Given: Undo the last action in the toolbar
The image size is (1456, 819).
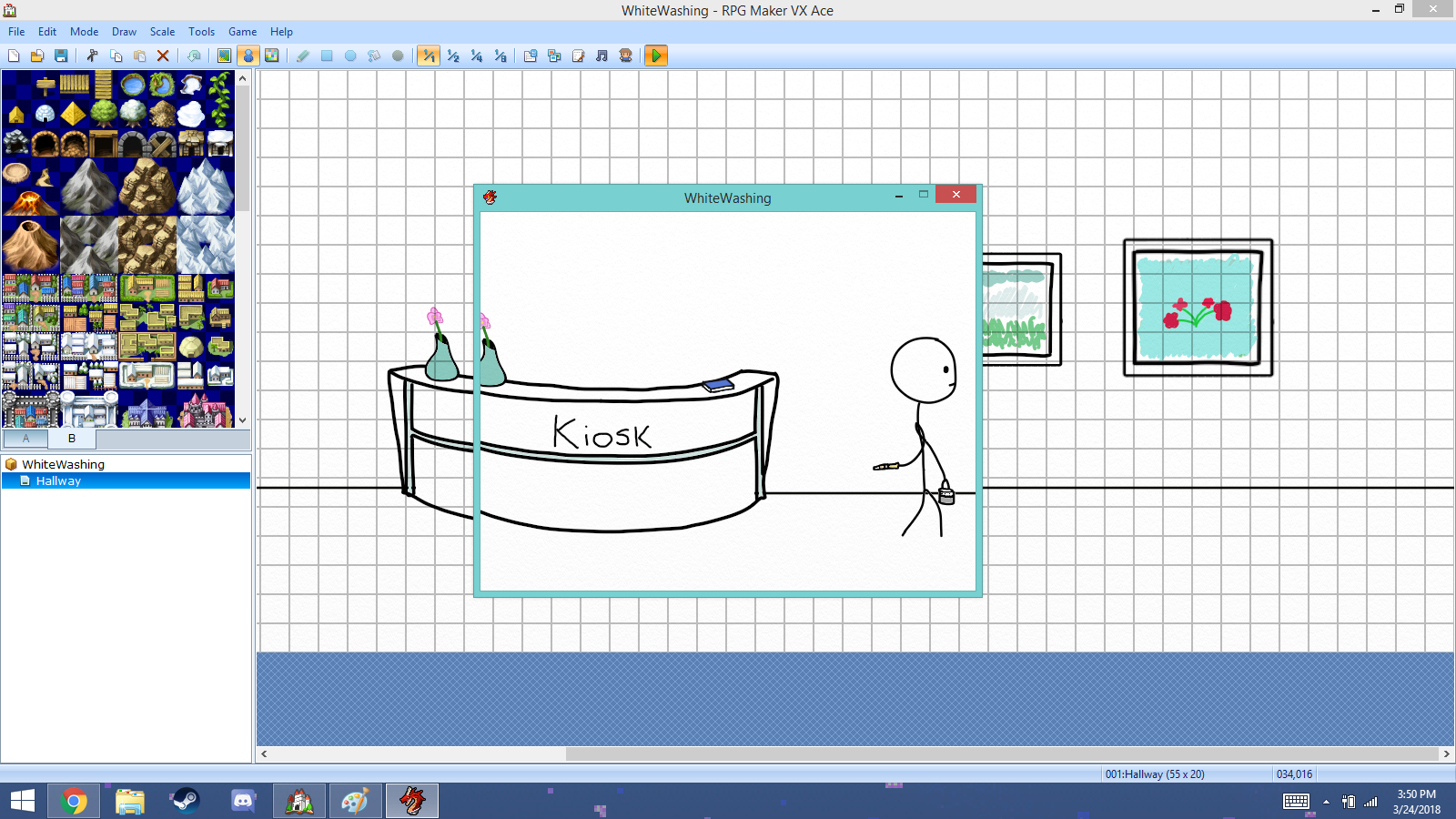Looking at the screenshot, I should (194, 56).
